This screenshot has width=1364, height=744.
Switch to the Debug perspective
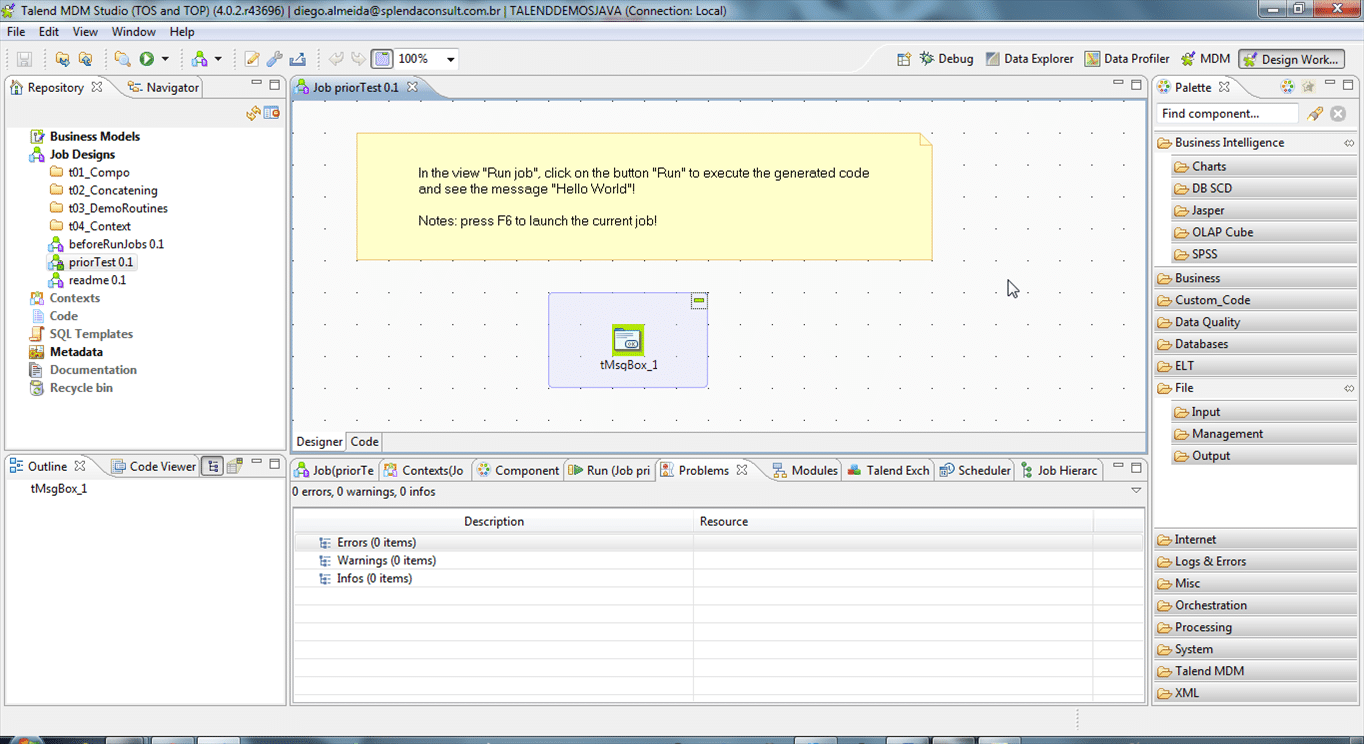(946, 59)
